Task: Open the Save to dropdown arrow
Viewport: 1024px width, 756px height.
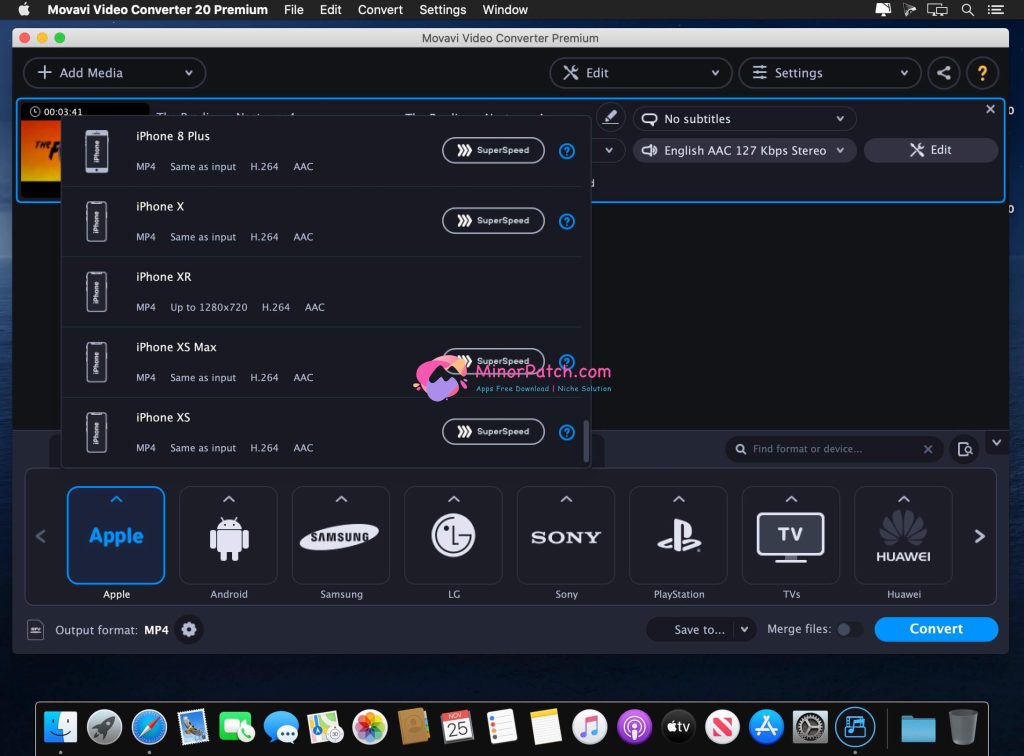Action: point(744,629)
